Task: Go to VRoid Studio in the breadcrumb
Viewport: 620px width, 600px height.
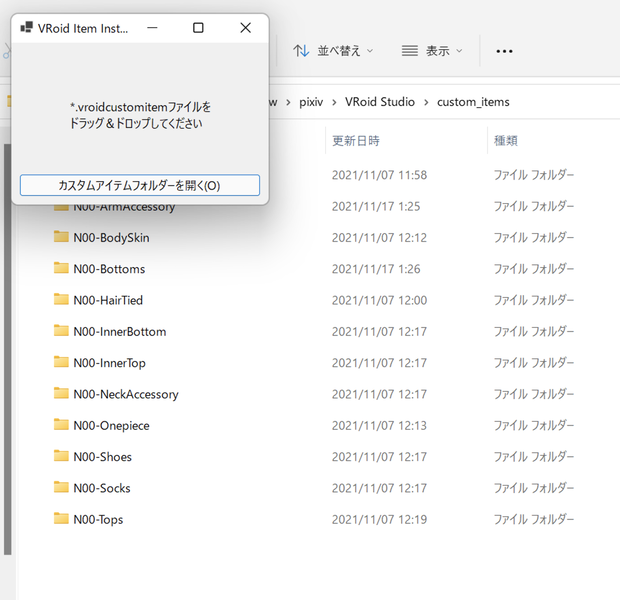Action: tap(380, 102)
